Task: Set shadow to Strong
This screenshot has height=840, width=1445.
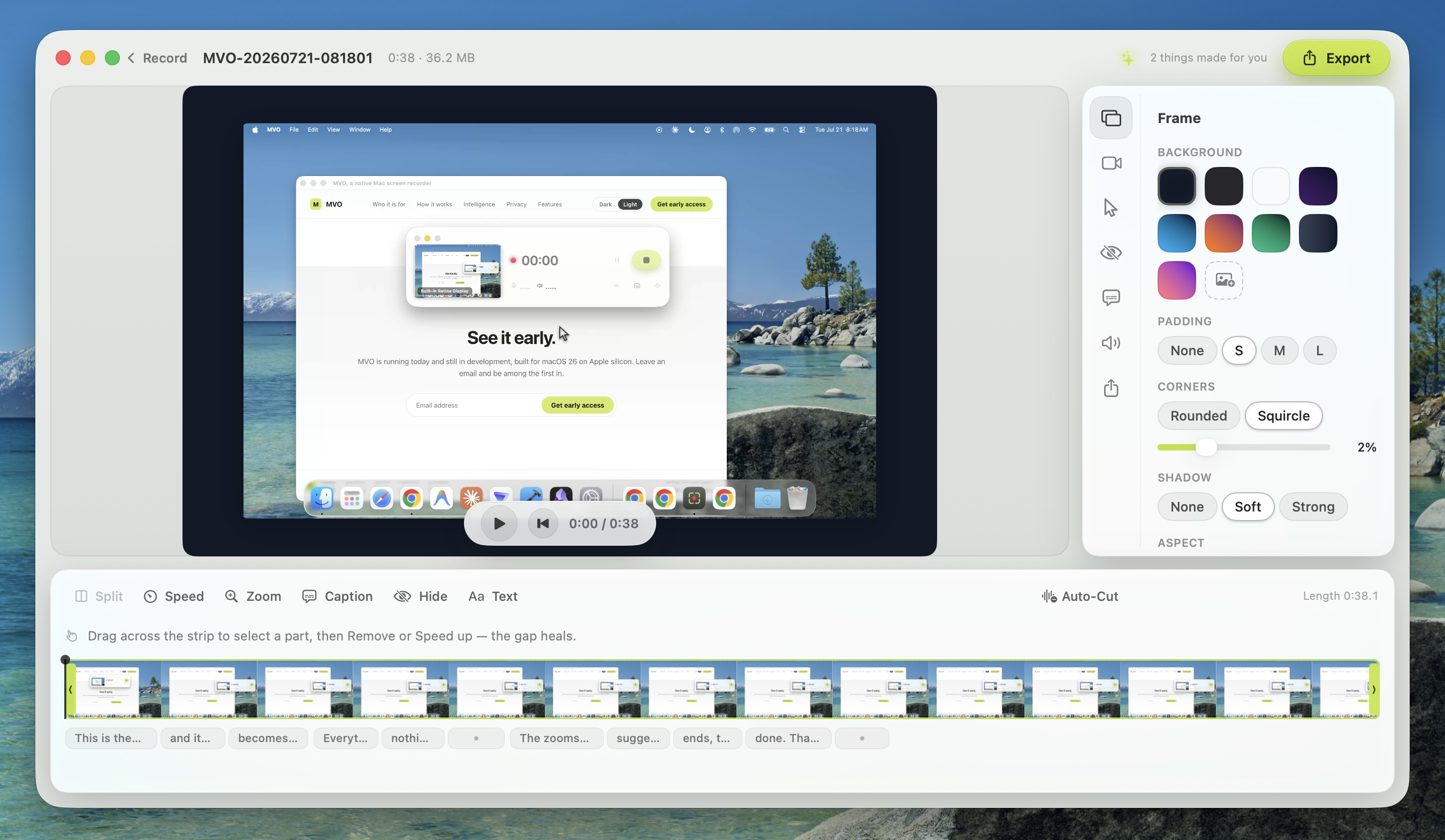Action: click(x=1312, y=507)
